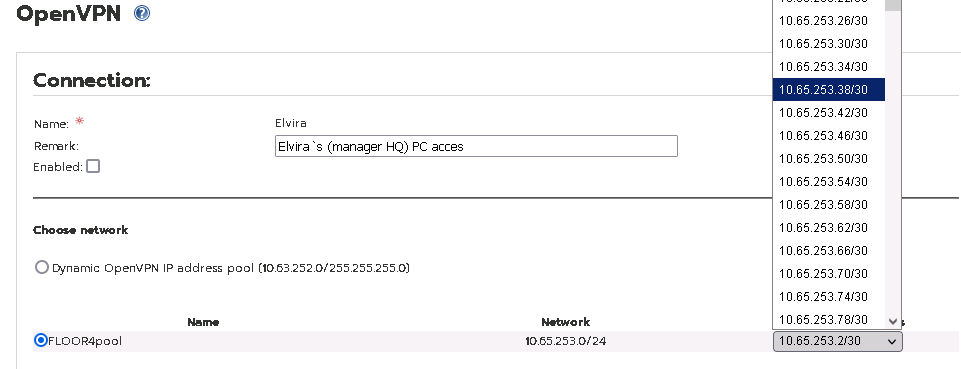Choose the 10.65.253.78/30 option
Image resolution: width=961 pixels, height=369 pixels.
pos(829,319)
